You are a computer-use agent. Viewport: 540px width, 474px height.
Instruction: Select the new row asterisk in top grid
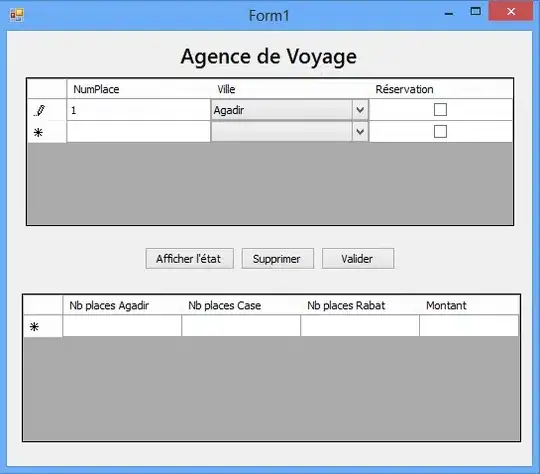point(38,132)
